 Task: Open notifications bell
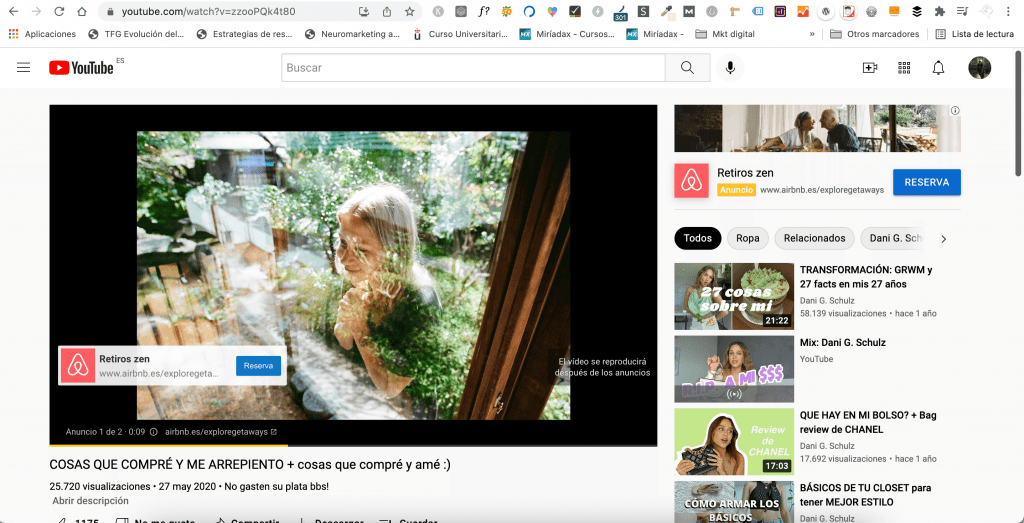[x=938, y=67]
